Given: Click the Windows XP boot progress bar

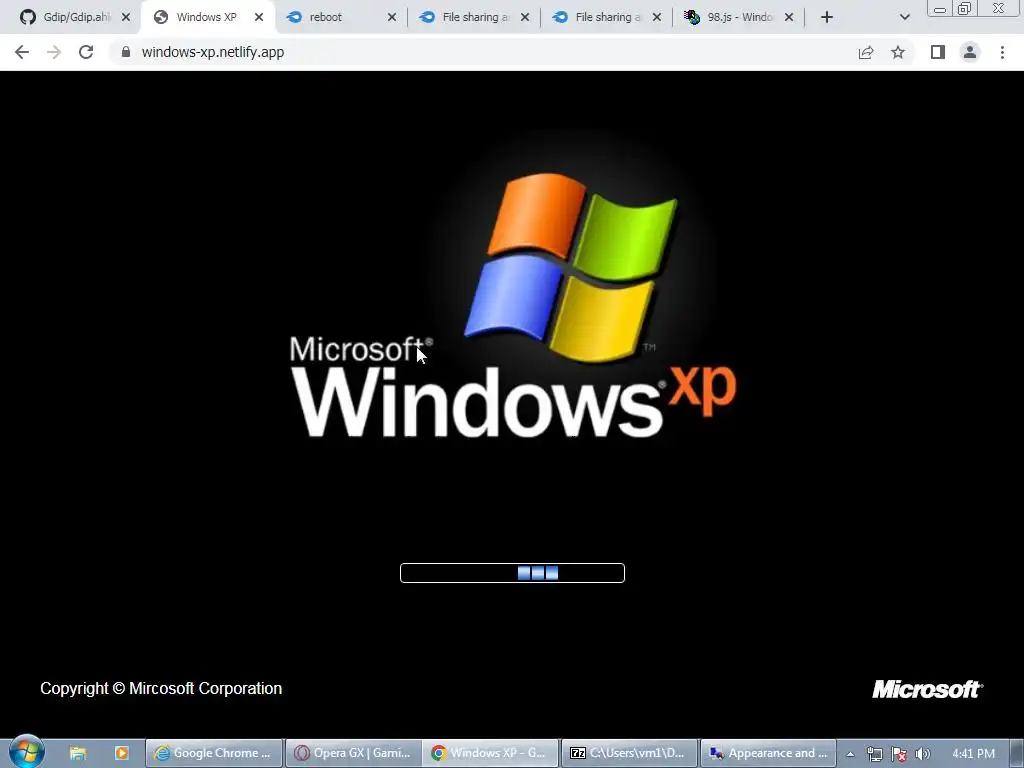Looking at the screenshot, I should 512,573.
